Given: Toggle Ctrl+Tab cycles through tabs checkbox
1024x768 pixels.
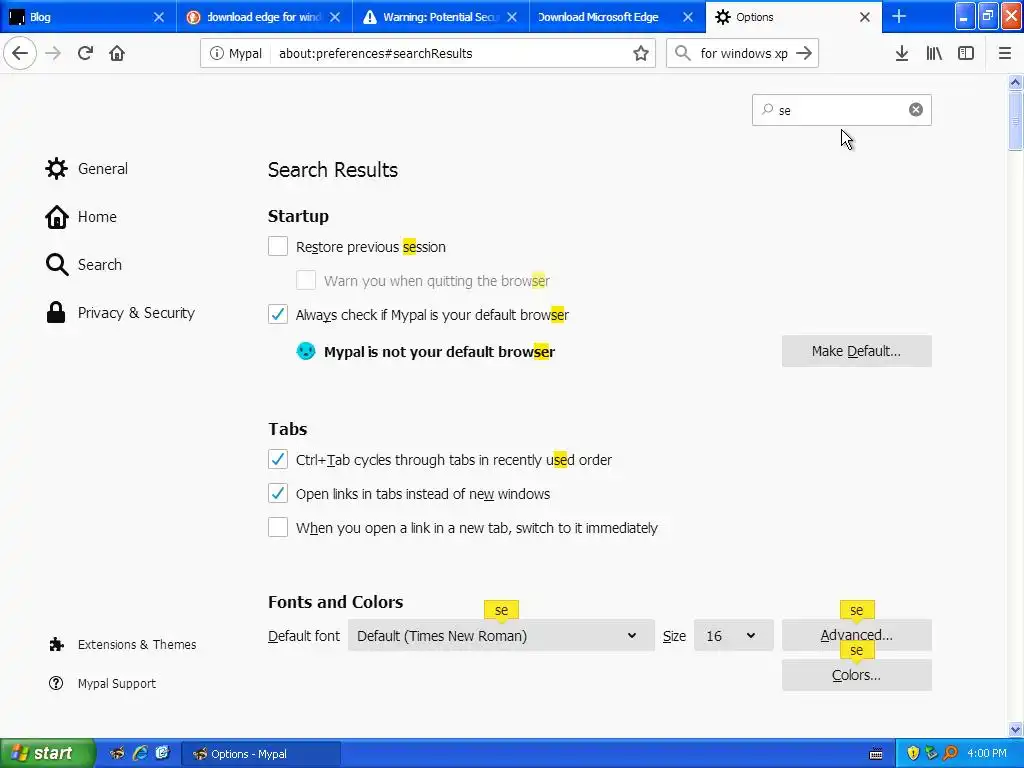Looking at the screenshot, I should pos(278,459).
